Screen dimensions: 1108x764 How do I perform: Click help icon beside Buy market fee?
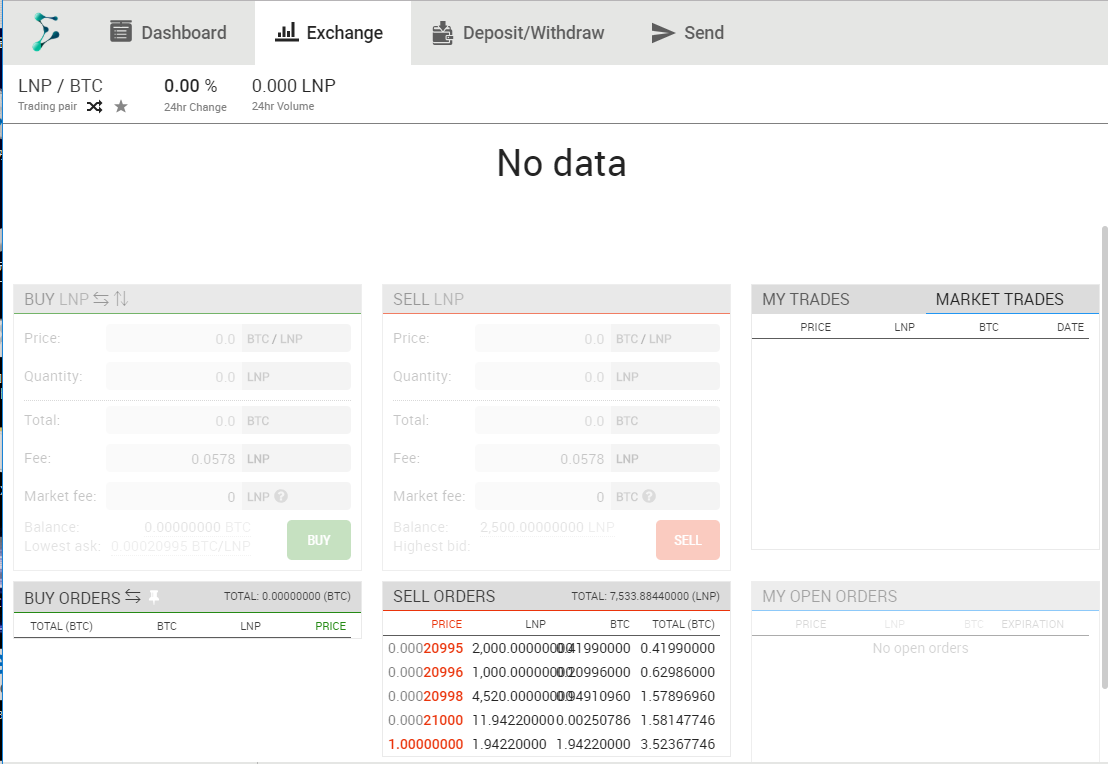tap(281, 496)
